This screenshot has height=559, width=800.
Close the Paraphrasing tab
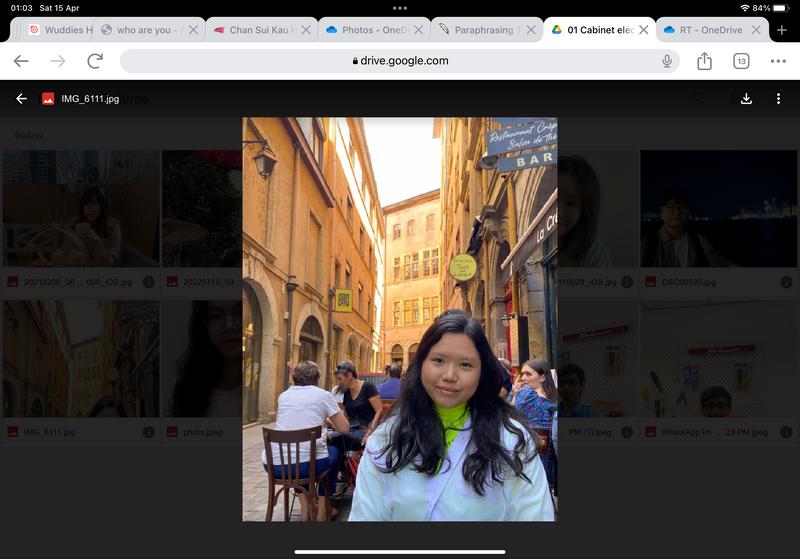(531, 30)
